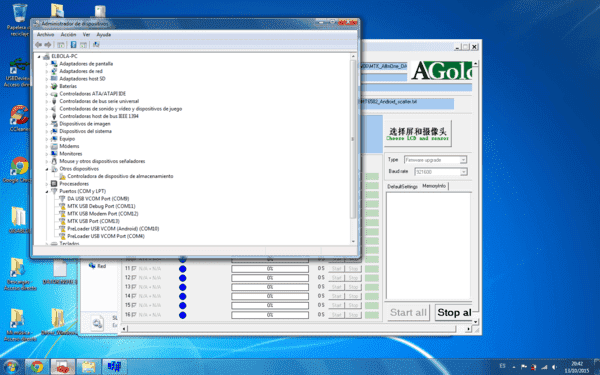Open the Ver menu
This screenshot has width=600, height=375.
pos(86,34)
